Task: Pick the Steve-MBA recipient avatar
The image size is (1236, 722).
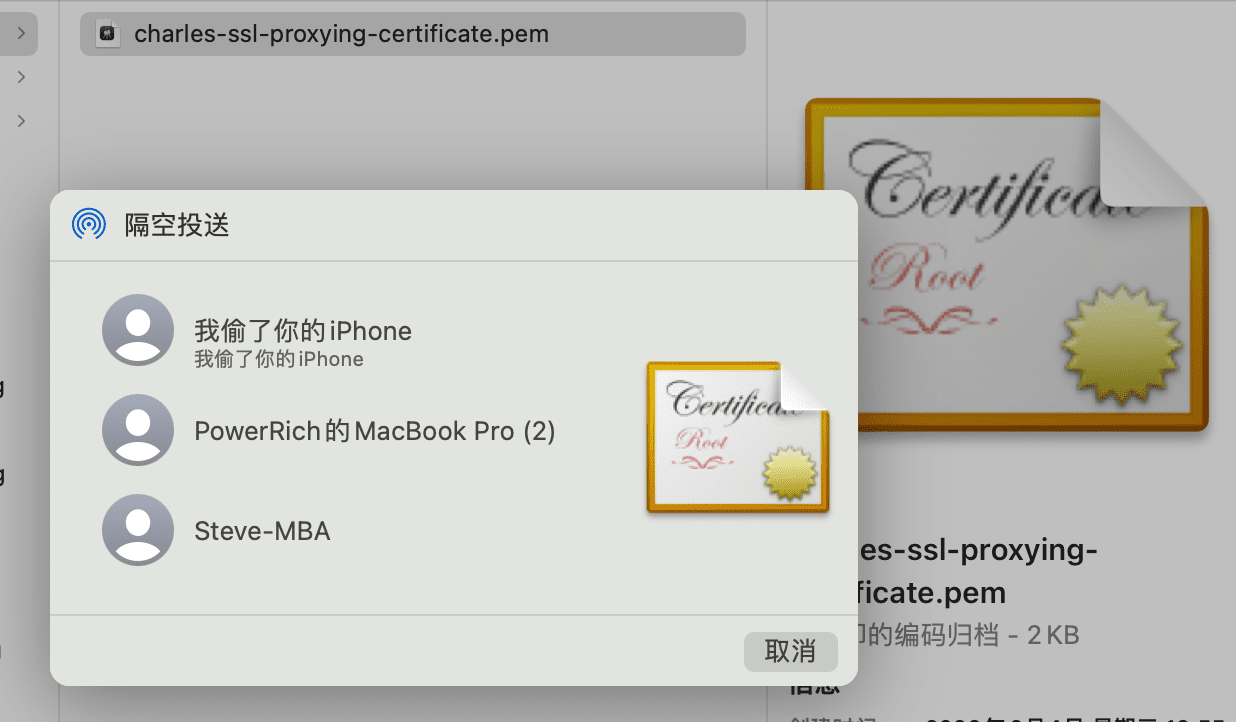Action: (x=138, y=530)
